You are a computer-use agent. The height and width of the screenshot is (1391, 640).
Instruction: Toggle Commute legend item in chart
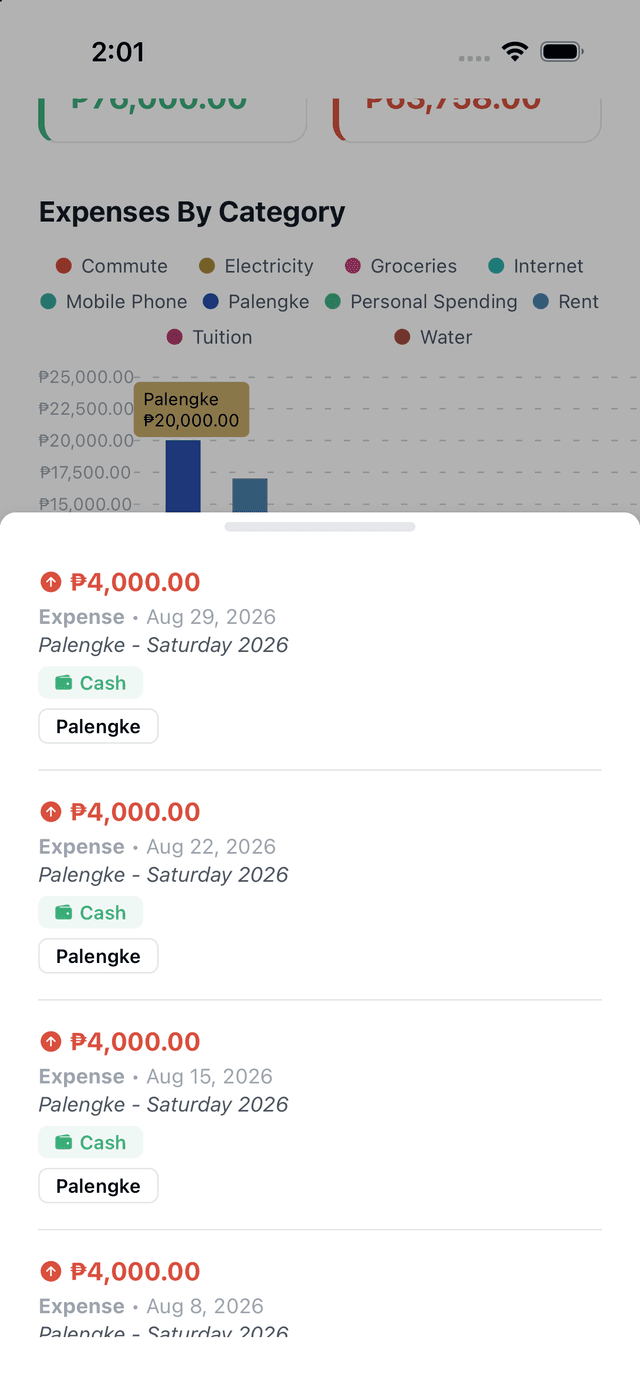111,266
